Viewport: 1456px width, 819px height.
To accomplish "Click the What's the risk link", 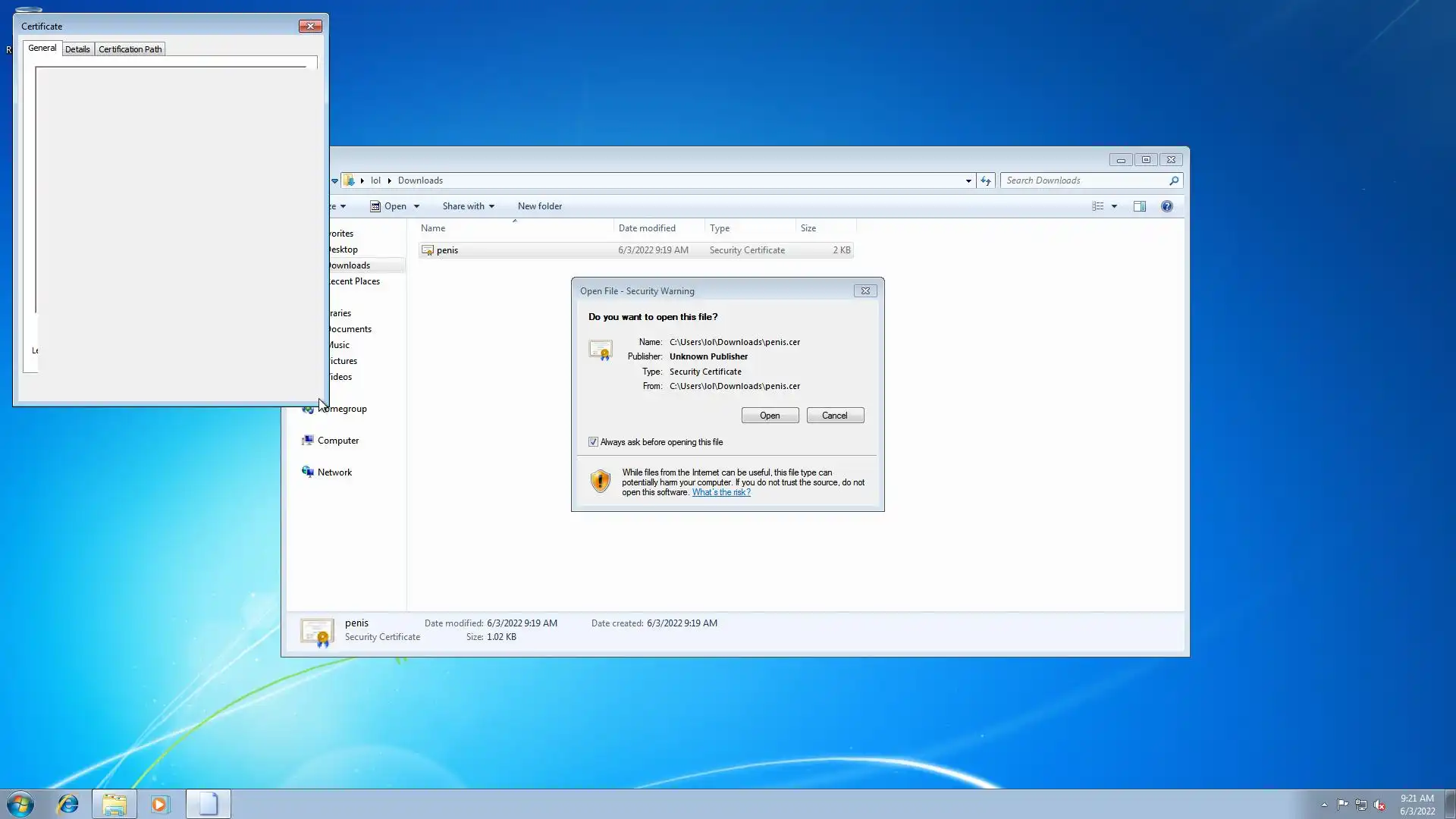I will pyautogui.click(x=720, y=492).
